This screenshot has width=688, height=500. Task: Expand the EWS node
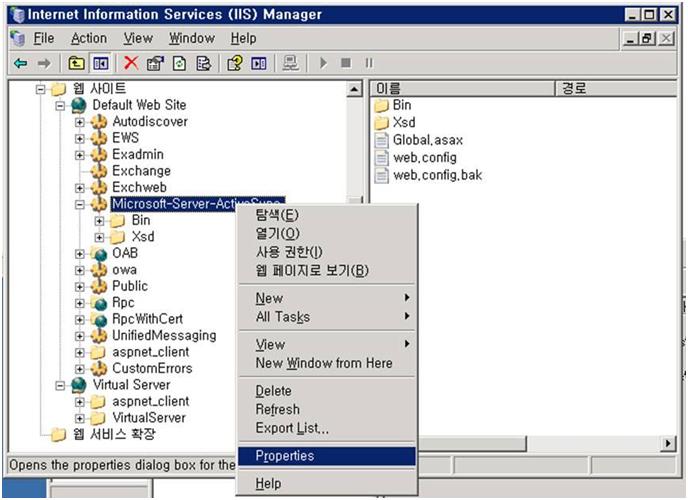79,139
